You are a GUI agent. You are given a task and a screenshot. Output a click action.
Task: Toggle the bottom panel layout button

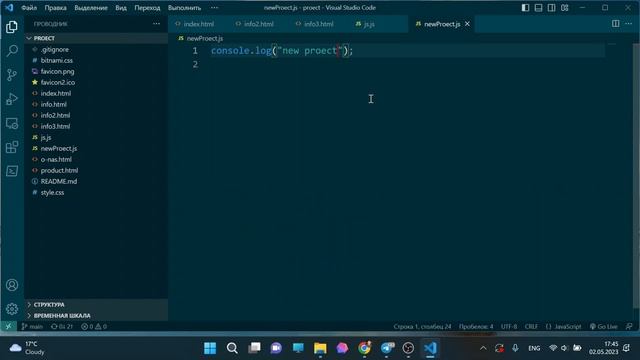pos(538,8)
